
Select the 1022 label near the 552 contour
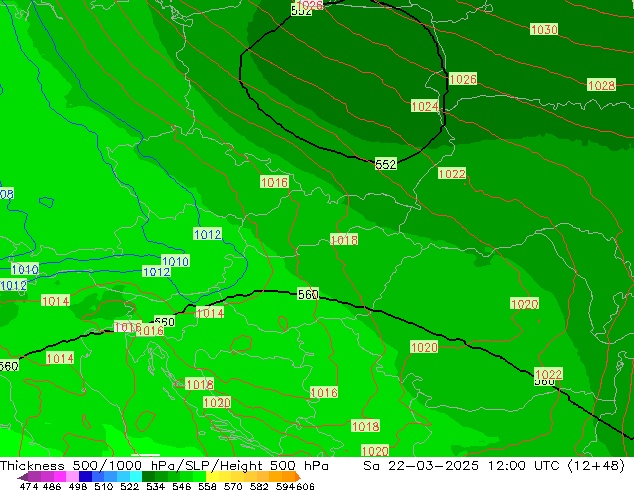click(x=452, y=174)
